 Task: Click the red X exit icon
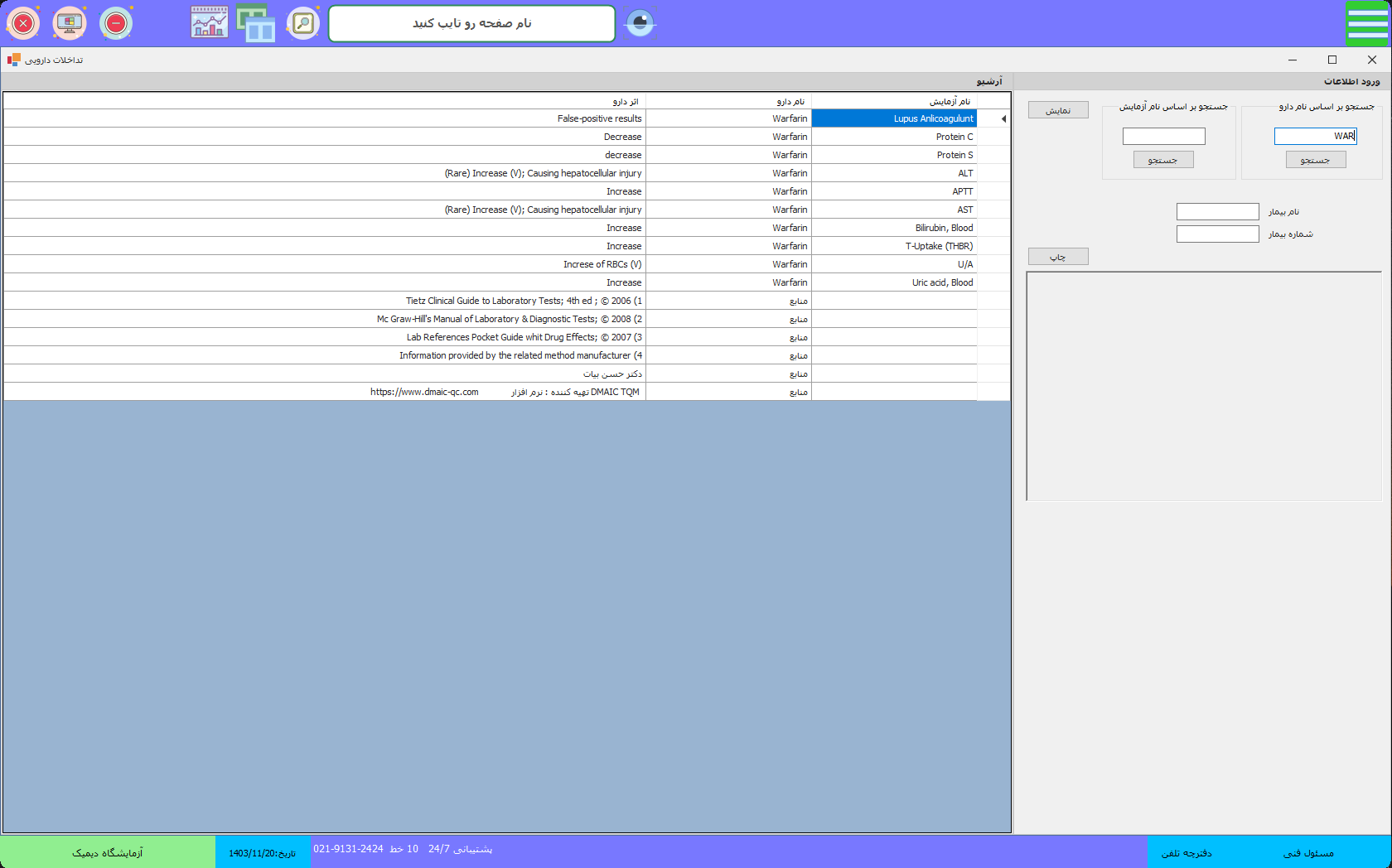click(x=23, y=23)
